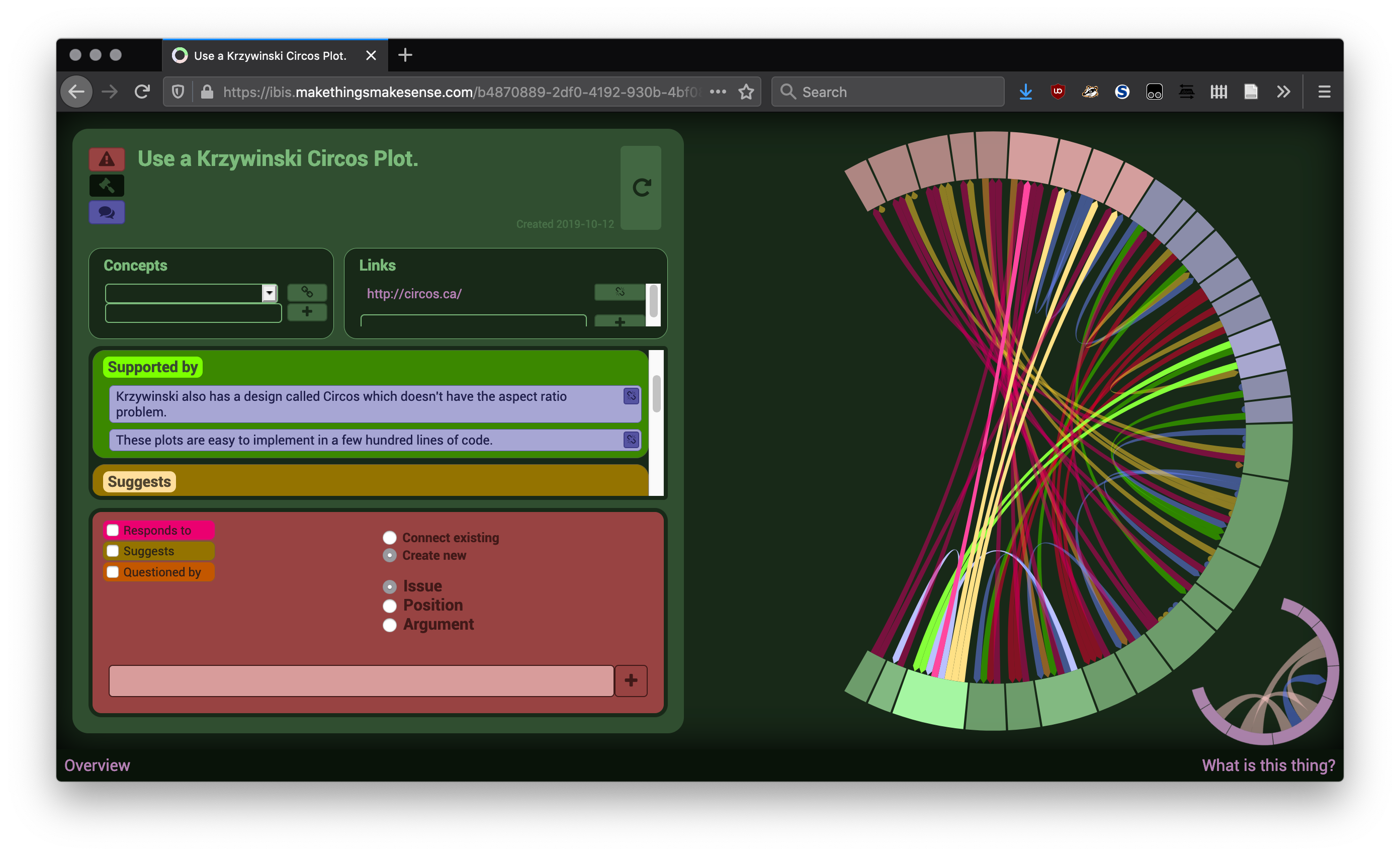Viewport: 1400px width, 856px height.
Task: Click the plus button in Concepts panel
Action: pyautogui.click(x=307, y=311)
